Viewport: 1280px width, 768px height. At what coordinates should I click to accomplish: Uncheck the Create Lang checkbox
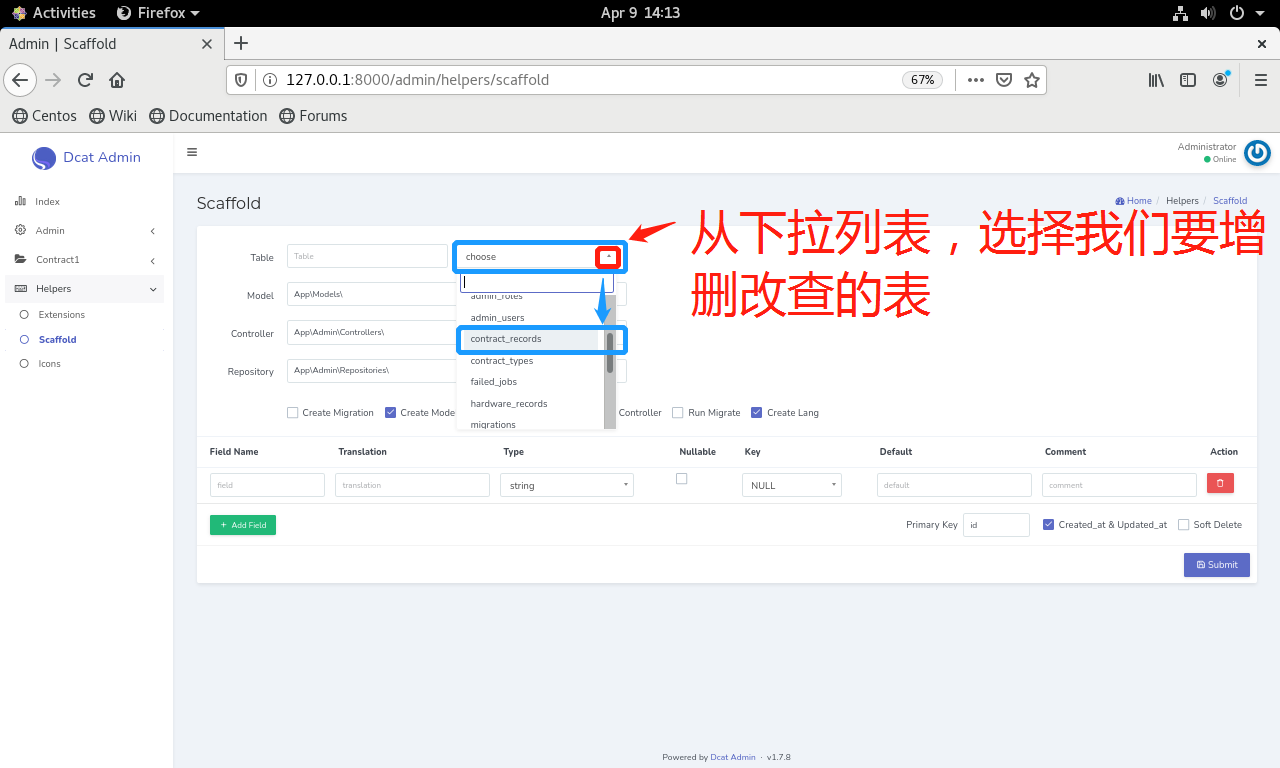tap(757, 412)
